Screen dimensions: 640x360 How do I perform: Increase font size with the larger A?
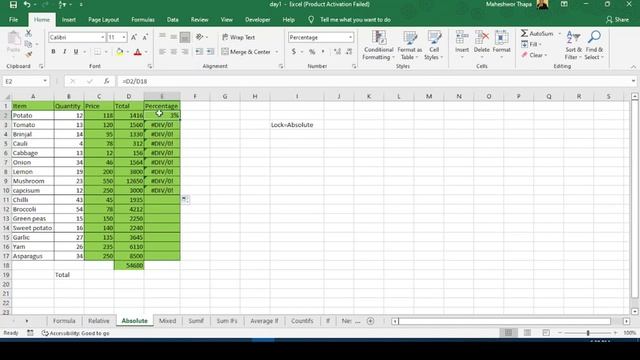(x=134, y=37)
